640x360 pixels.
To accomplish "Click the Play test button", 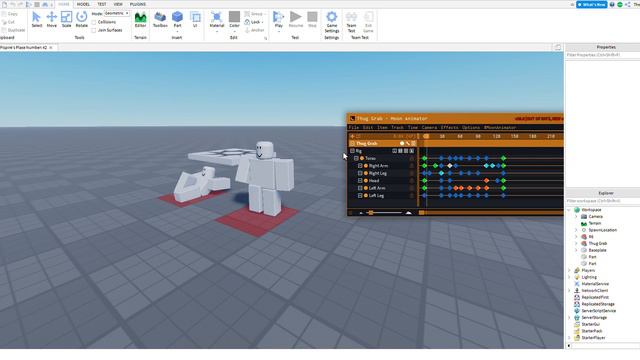I will tap(279, 20).
